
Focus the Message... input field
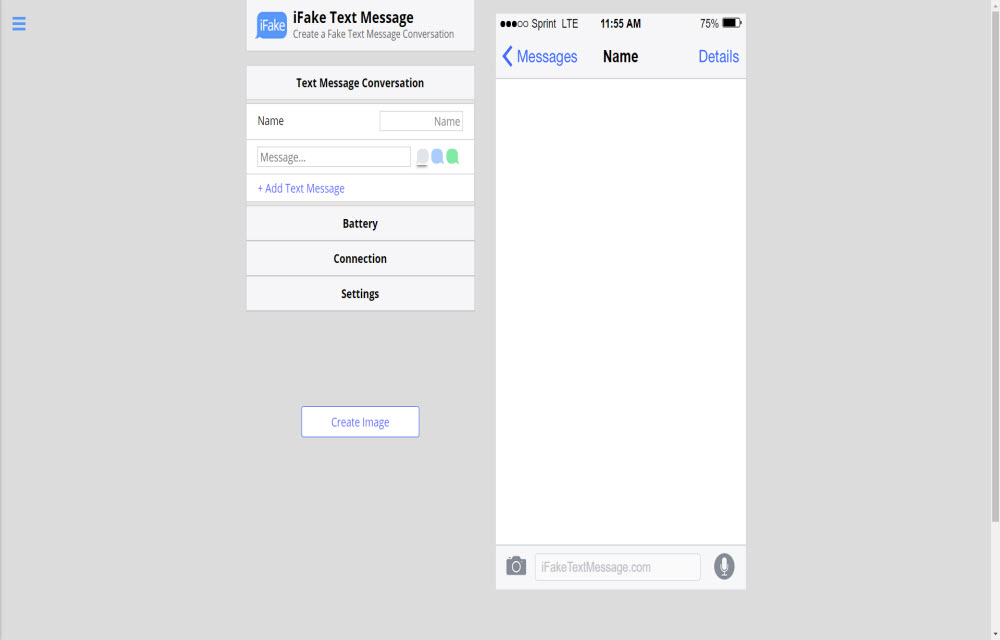click(334, 157)
